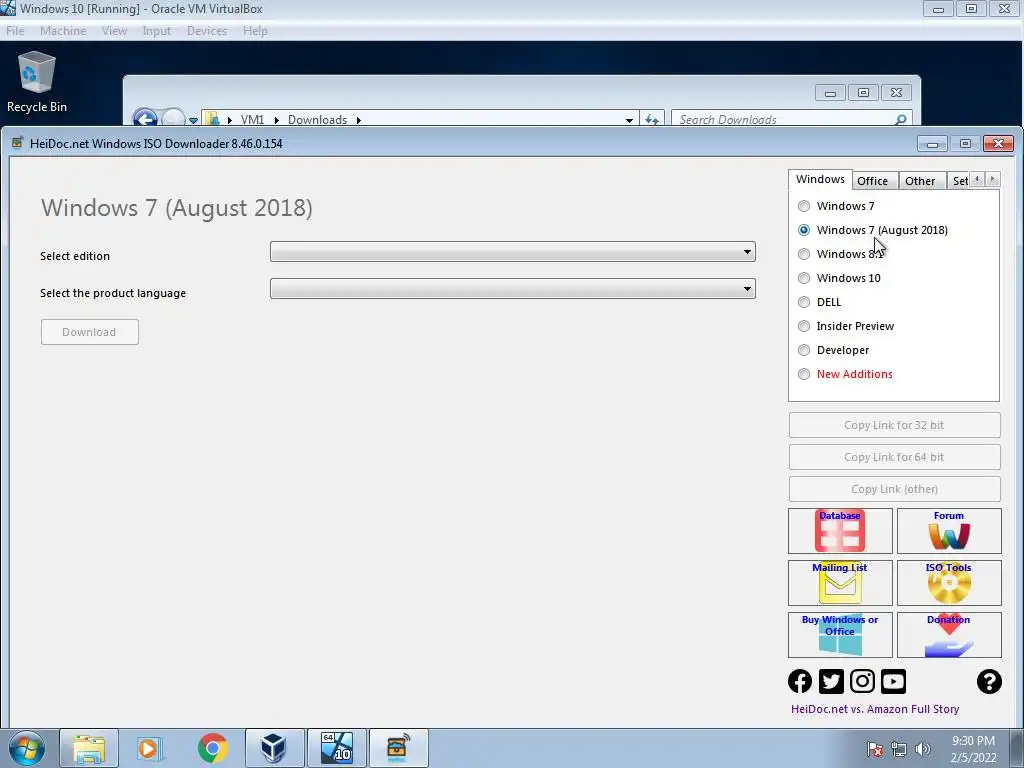Select the New Additions radio button
Screen dimensions: 1024x768
(804, 374)
